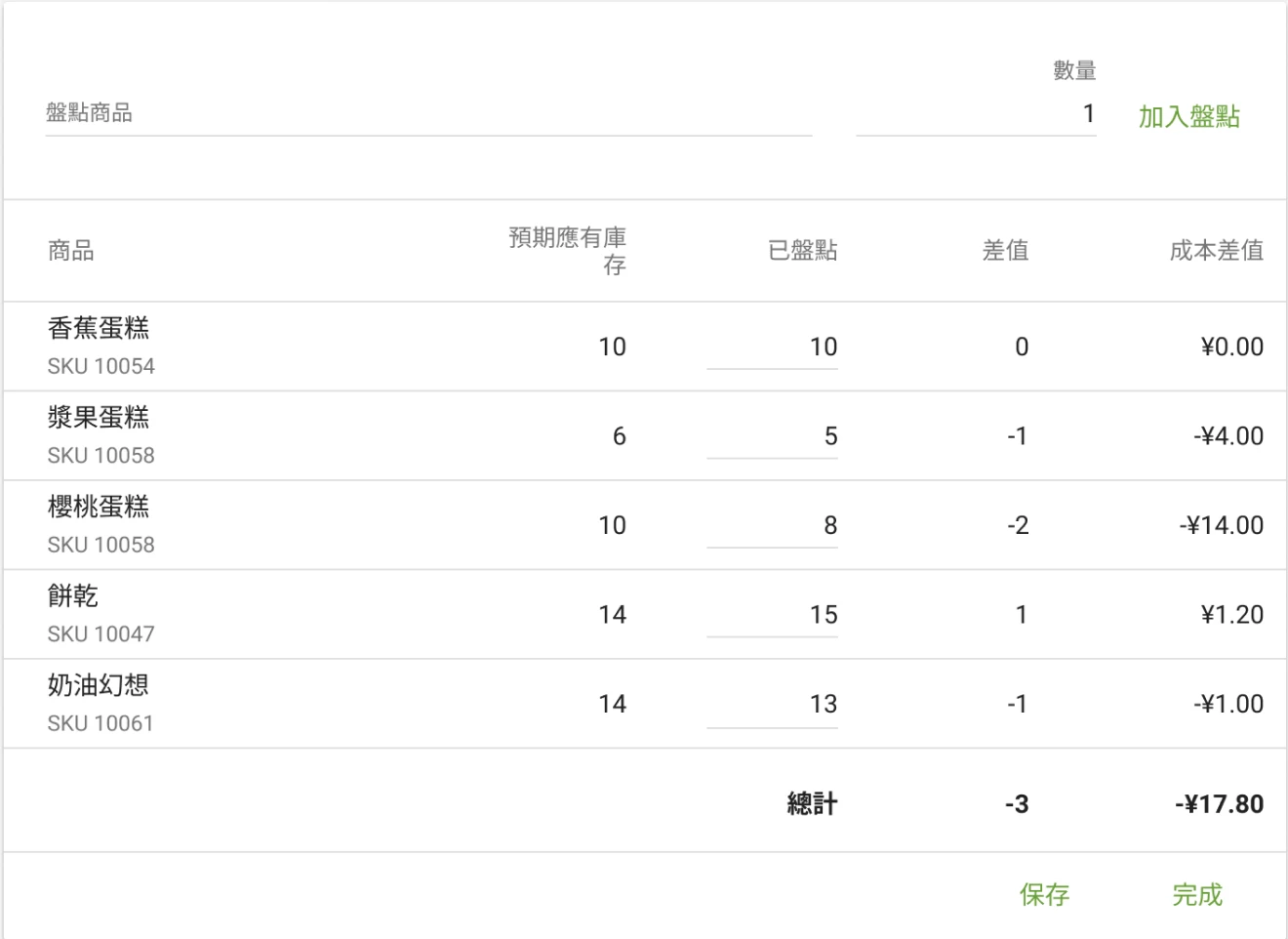This screenshot has width=1288, height=939.
Task: Edit the counted quantity for 櫻桃蛋糕
Action: point(773,526)
